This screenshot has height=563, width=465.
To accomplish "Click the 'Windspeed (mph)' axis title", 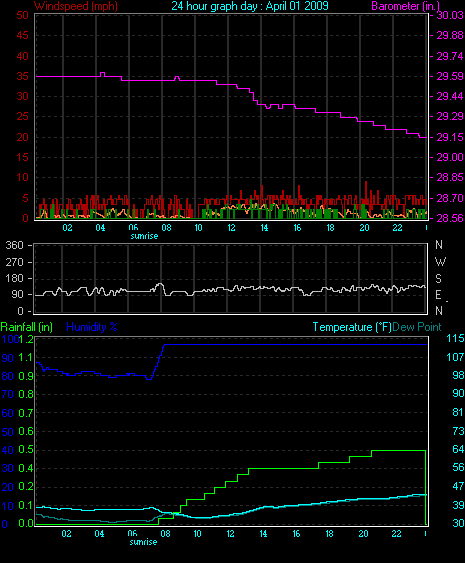I will click(x=76, y=6).
